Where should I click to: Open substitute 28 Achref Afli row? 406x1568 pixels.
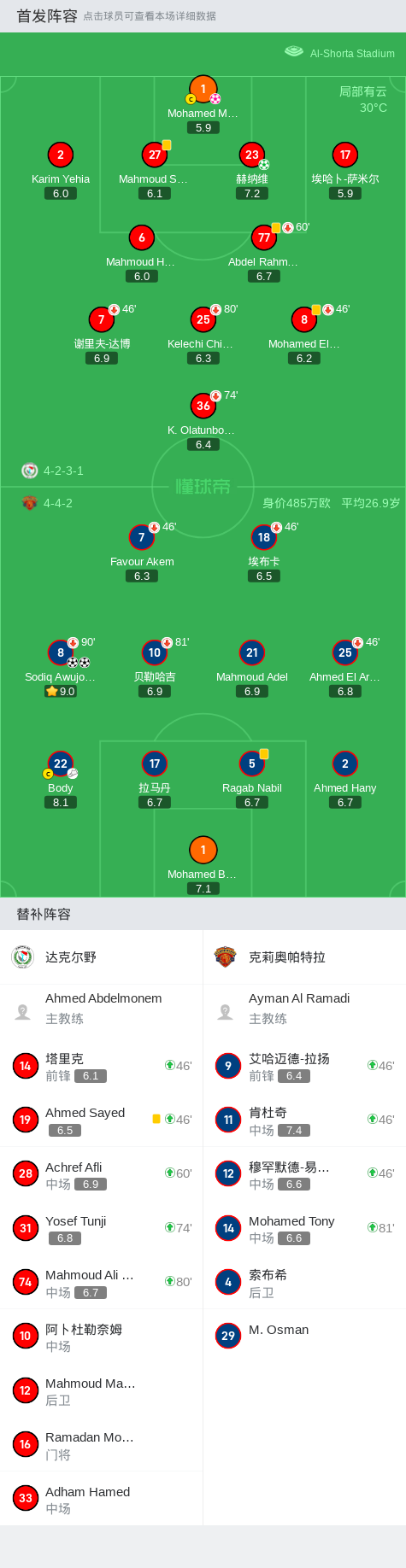pos(102,1173)
